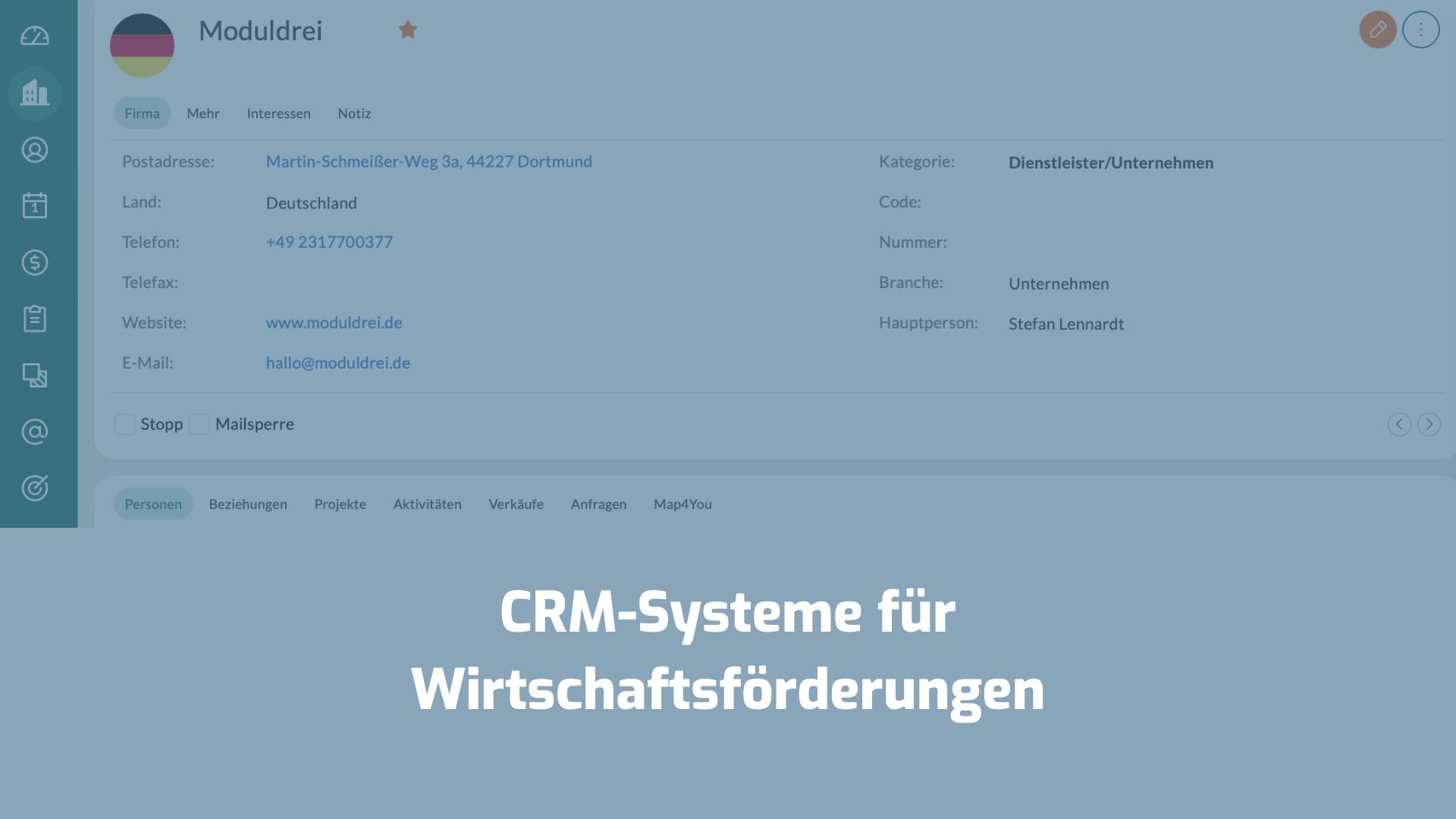Open the three-dot more options menu
Screen dimensions: 1456x819
[1420, 30]
